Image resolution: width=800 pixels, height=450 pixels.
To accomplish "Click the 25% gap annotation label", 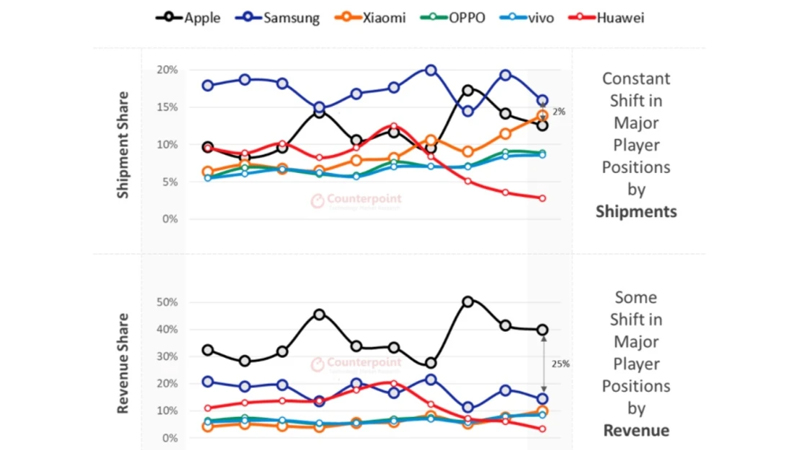I will (559, 364).
